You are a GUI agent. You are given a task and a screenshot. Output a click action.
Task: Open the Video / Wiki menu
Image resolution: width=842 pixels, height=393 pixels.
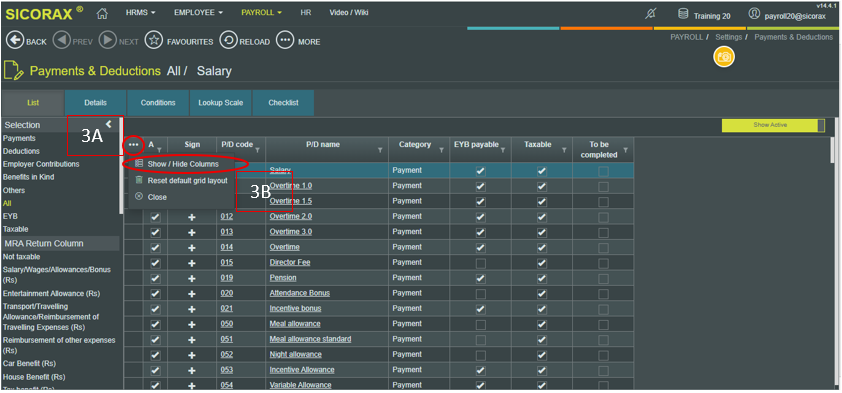[x=349, y=12]
